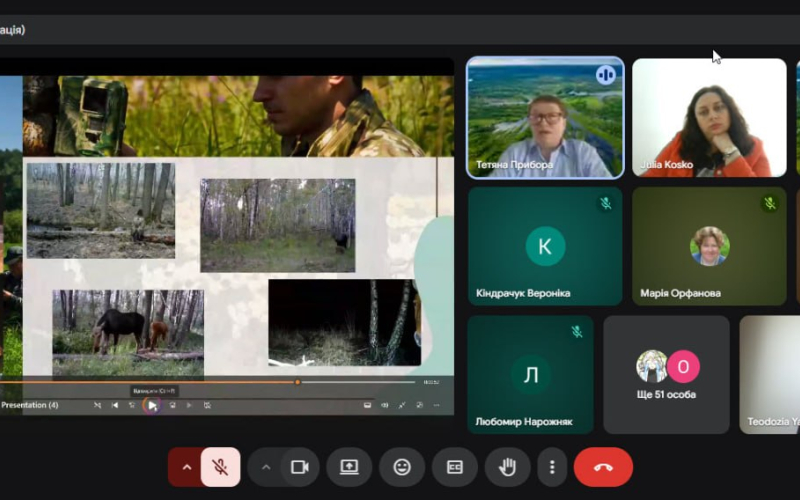Raise your hand
800x500 pixels.
[x=507, y=467]
